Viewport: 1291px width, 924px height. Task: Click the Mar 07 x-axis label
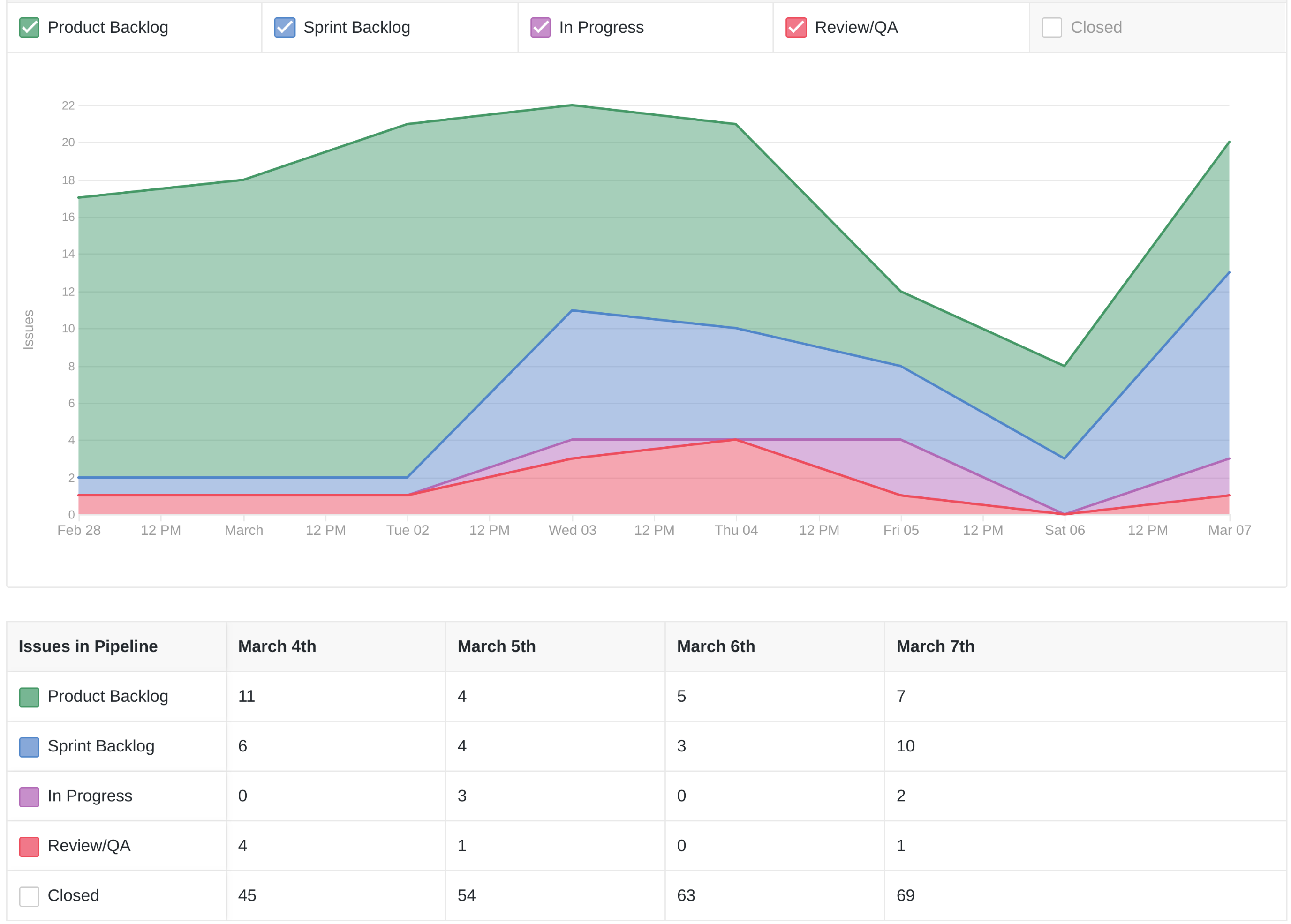point(1229,530)
